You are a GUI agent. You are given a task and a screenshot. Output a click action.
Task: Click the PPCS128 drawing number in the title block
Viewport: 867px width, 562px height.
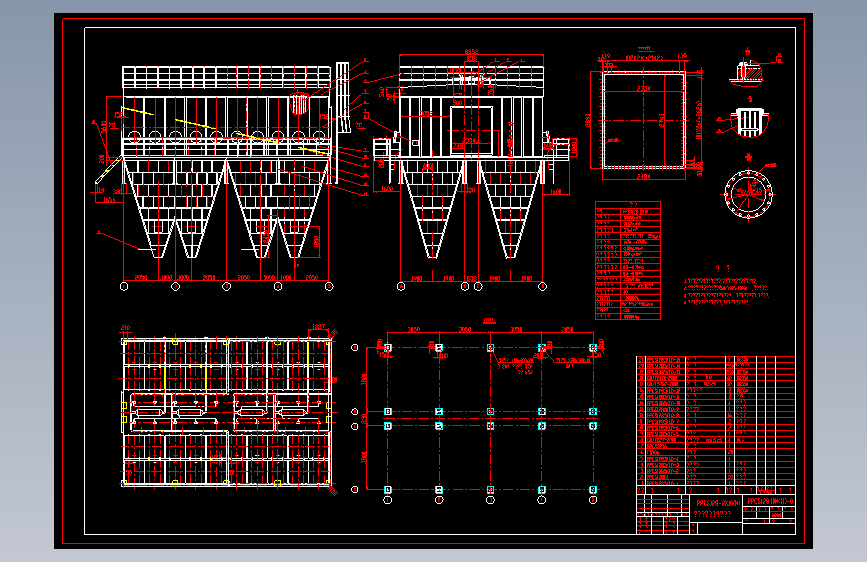tap(770, 501)
